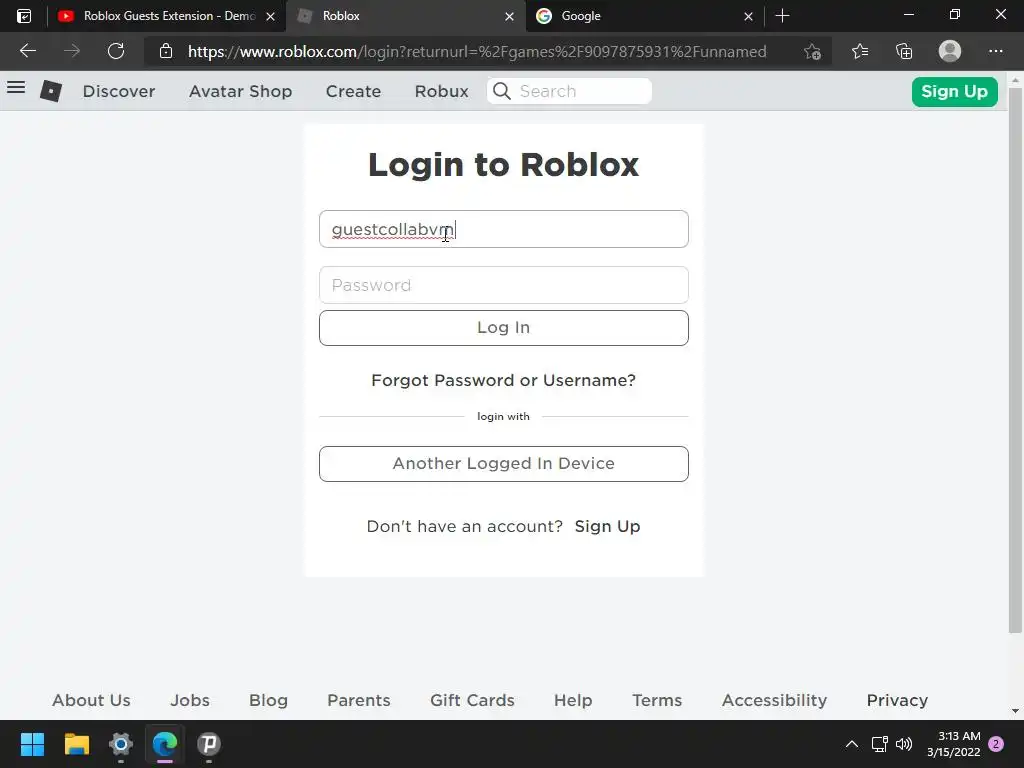This screenshot has width=1024, height=768.
Task: Open the Favorites list icon
Action: pyautogui.click(x=860, y=51)
